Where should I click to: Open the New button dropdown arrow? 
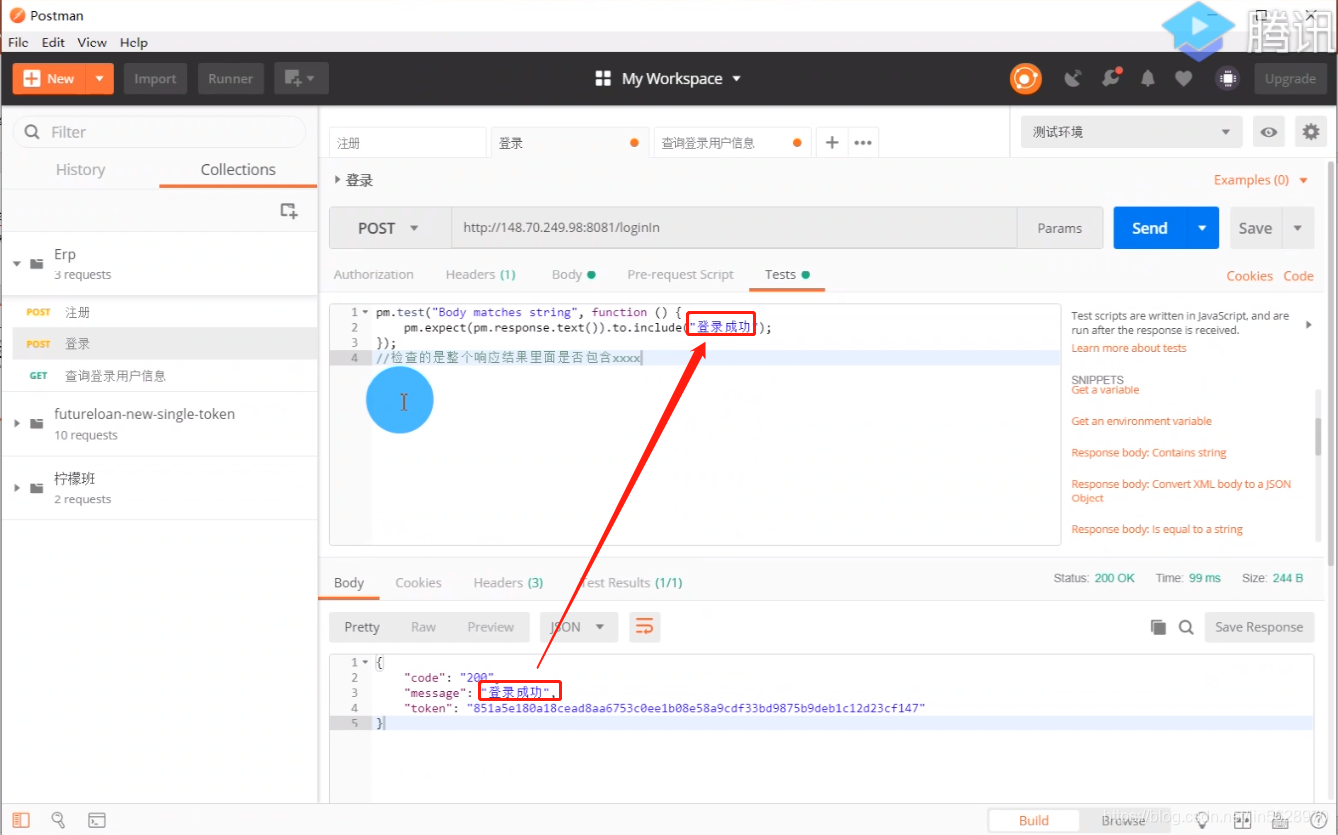pos(99,79)
